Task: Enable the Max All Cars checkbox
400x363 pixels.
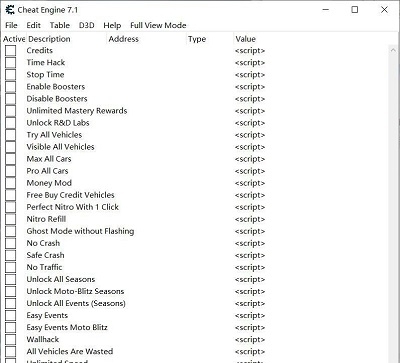Action: coord(10,159)
